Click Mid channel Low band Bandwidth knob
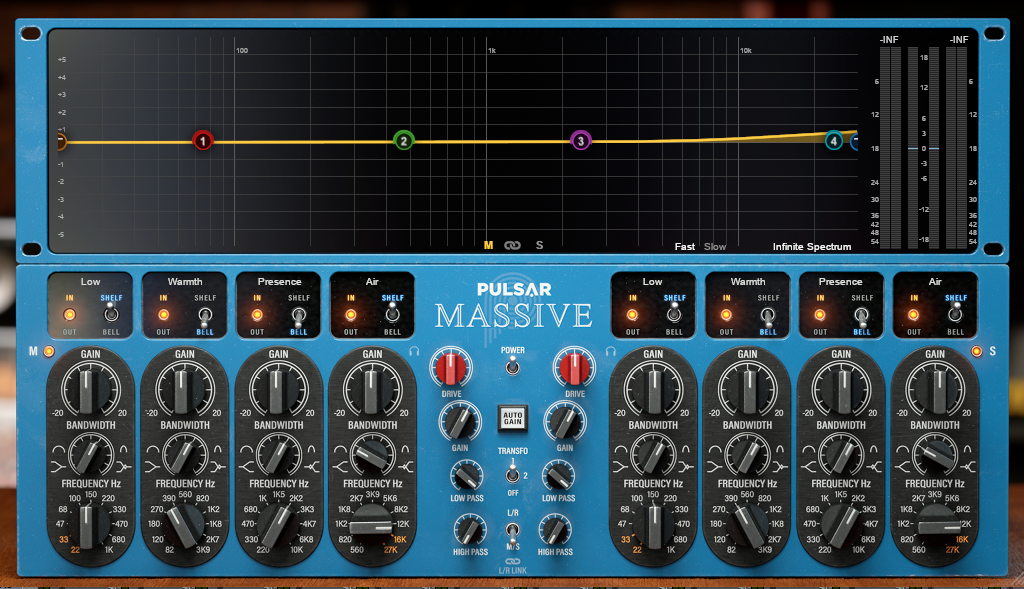 point(90,454)
